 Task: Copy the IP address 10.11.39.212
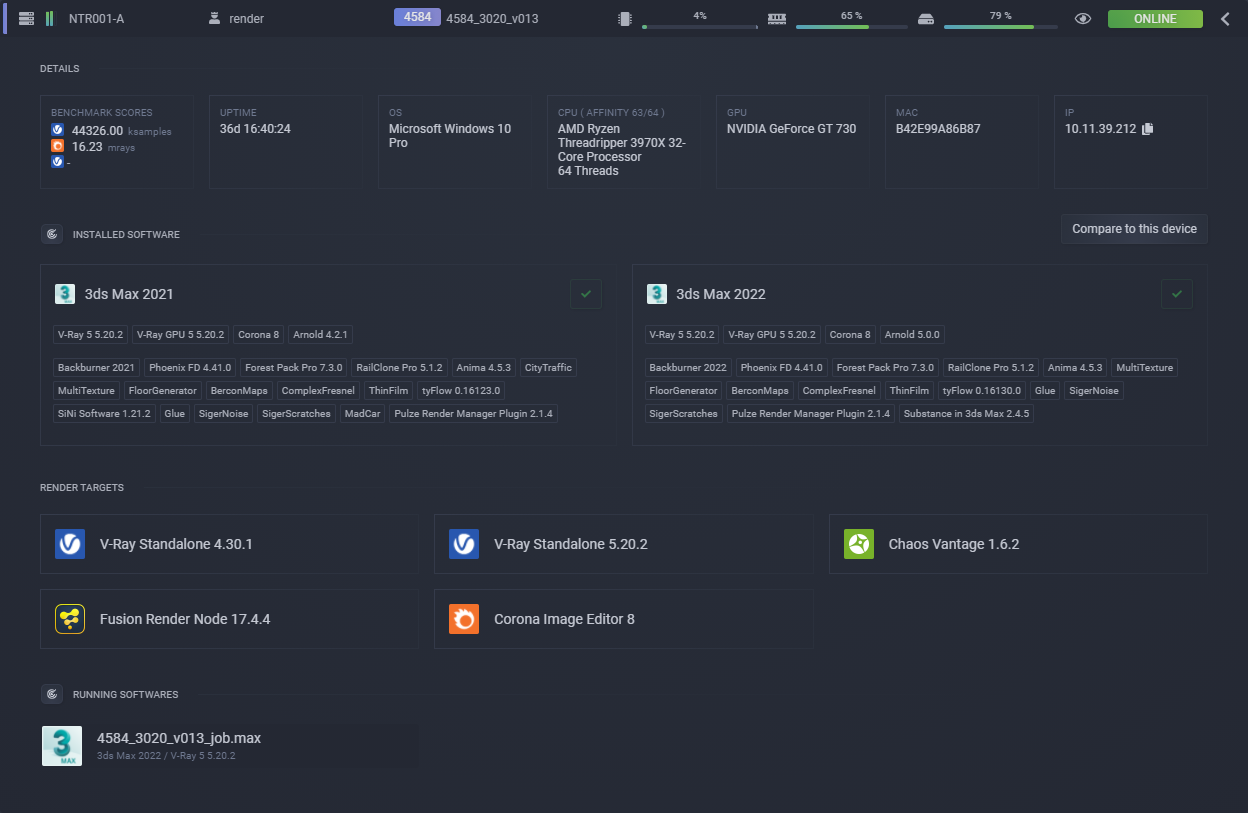coord(1147,129)
